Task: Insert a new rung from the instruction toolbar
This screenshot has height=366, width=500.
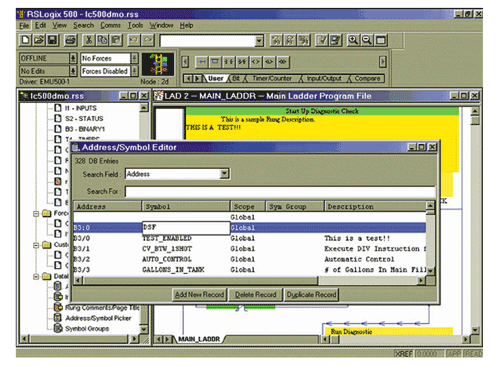Action: [x=202, y=62]
